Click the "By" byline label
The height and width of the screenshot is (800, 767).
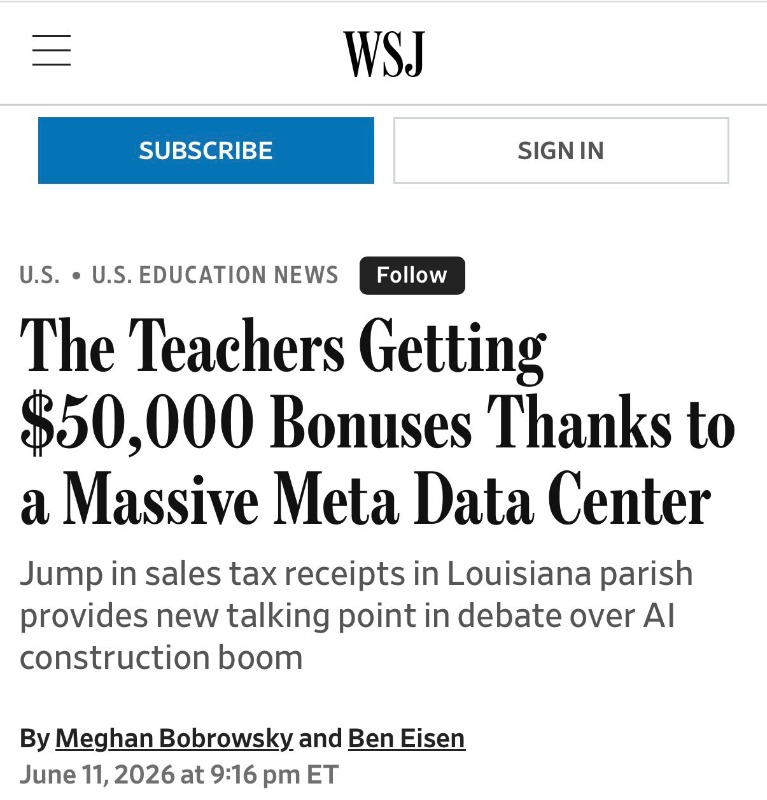[x=34, y=738]
